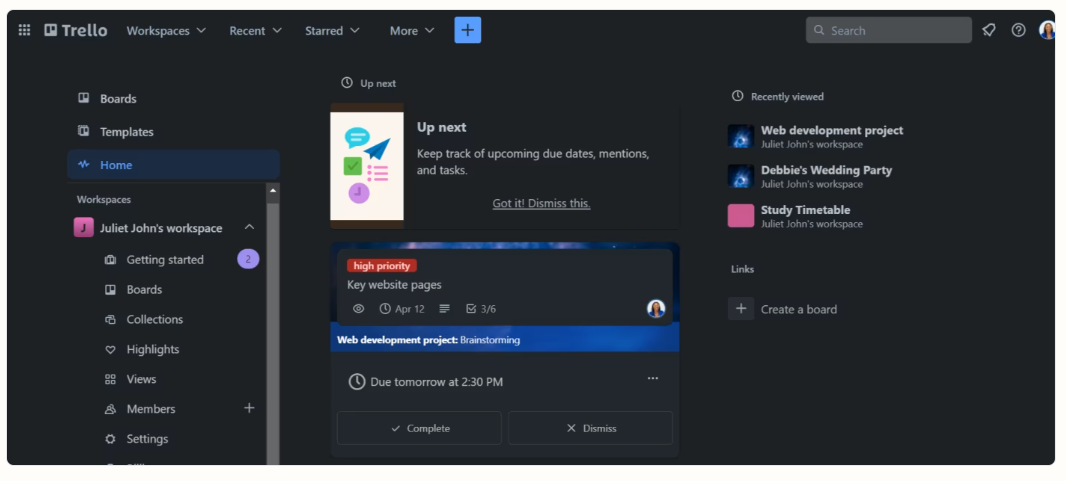Image resolution: width=1066 pixels, height=481 pixels.
Task: Open the Recent dropdown menu
Action: (x=256, y=31)
